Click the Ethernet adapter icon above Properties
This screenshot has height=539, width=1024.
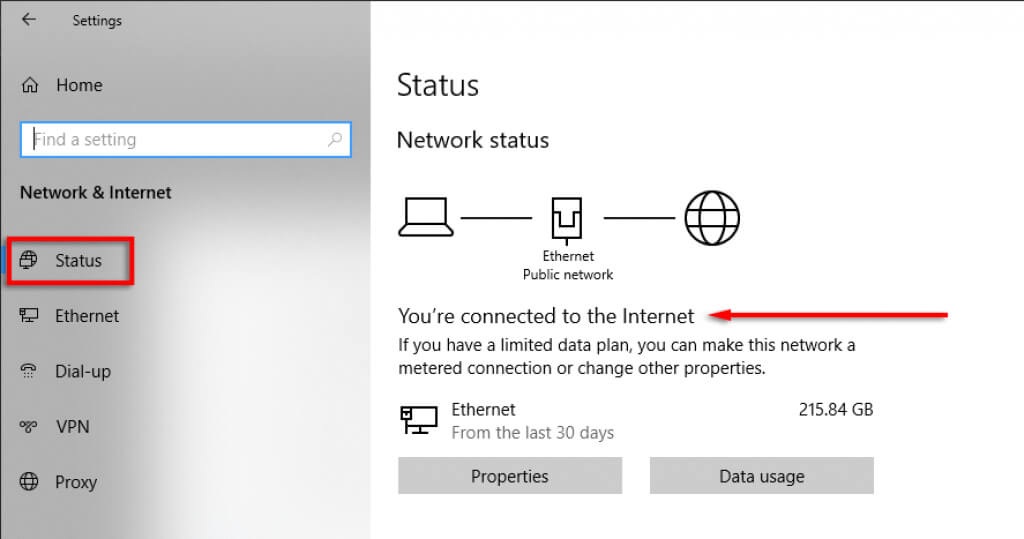[419, 420]
